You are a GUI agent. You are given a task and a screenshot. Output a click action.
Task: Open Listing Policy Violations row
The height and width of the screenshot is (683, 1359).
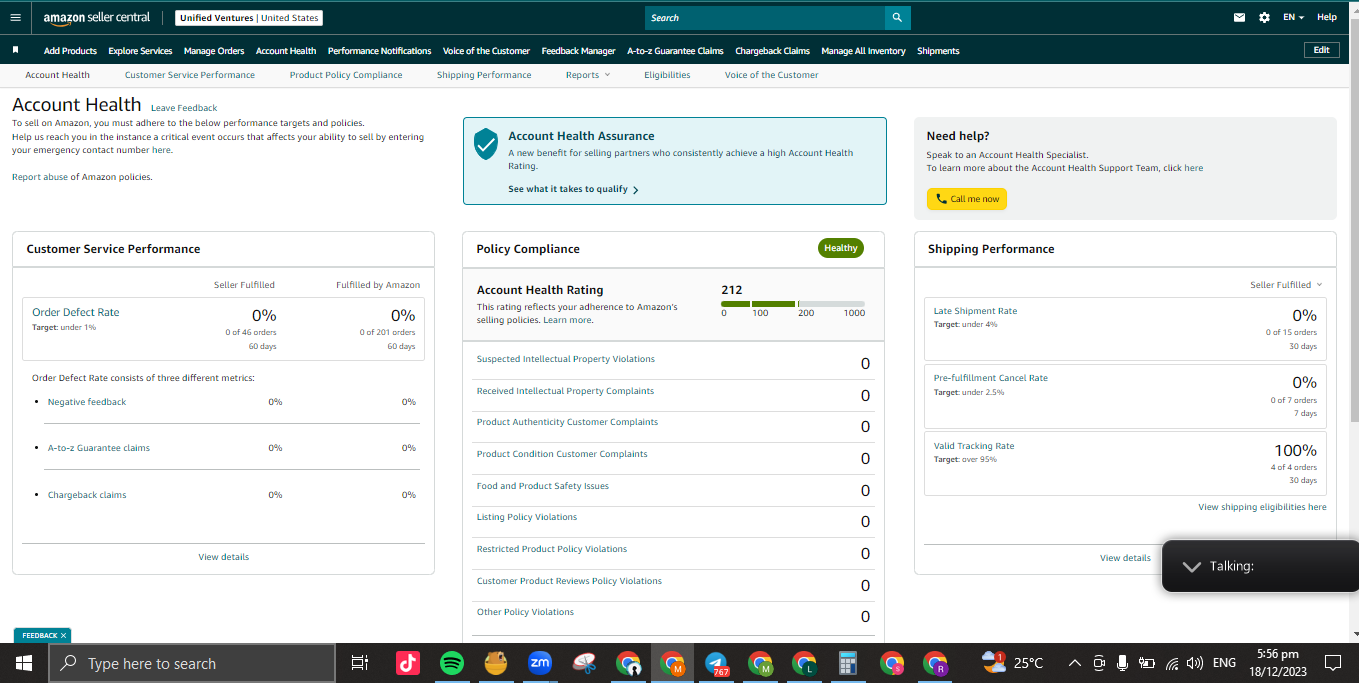pos(674,521)
